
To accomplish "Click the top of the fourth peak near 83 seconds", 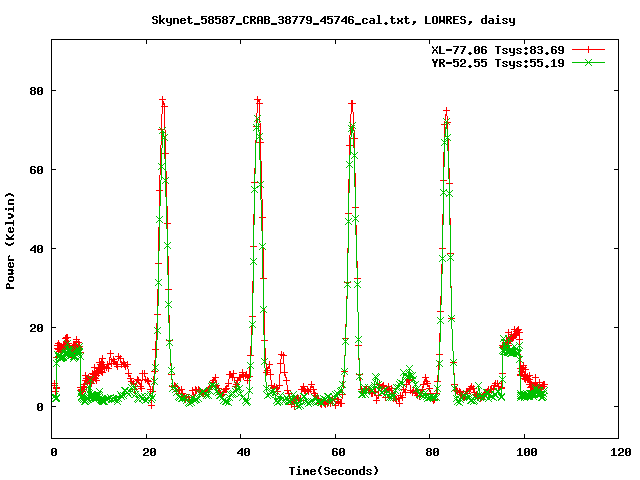I will (447, 111).
